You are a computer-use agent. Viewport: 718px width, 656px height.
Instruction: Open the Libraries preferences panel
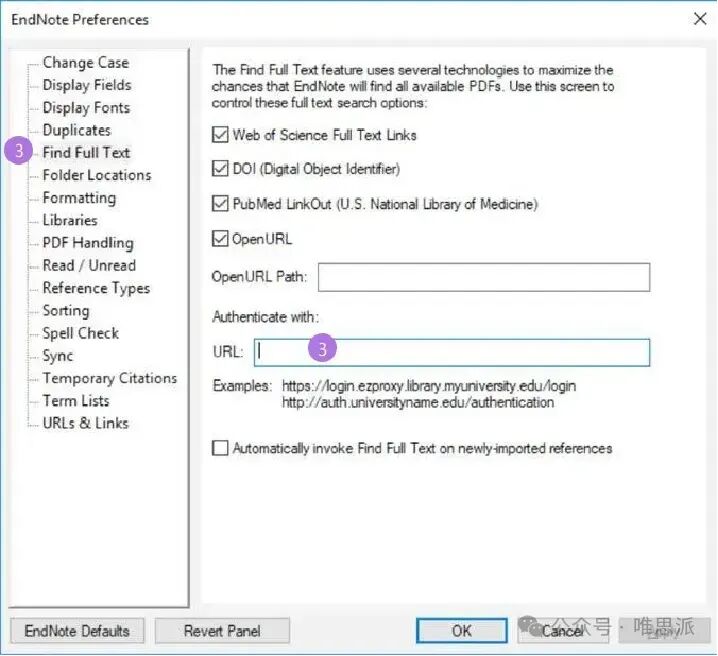[x=70, y=220]
